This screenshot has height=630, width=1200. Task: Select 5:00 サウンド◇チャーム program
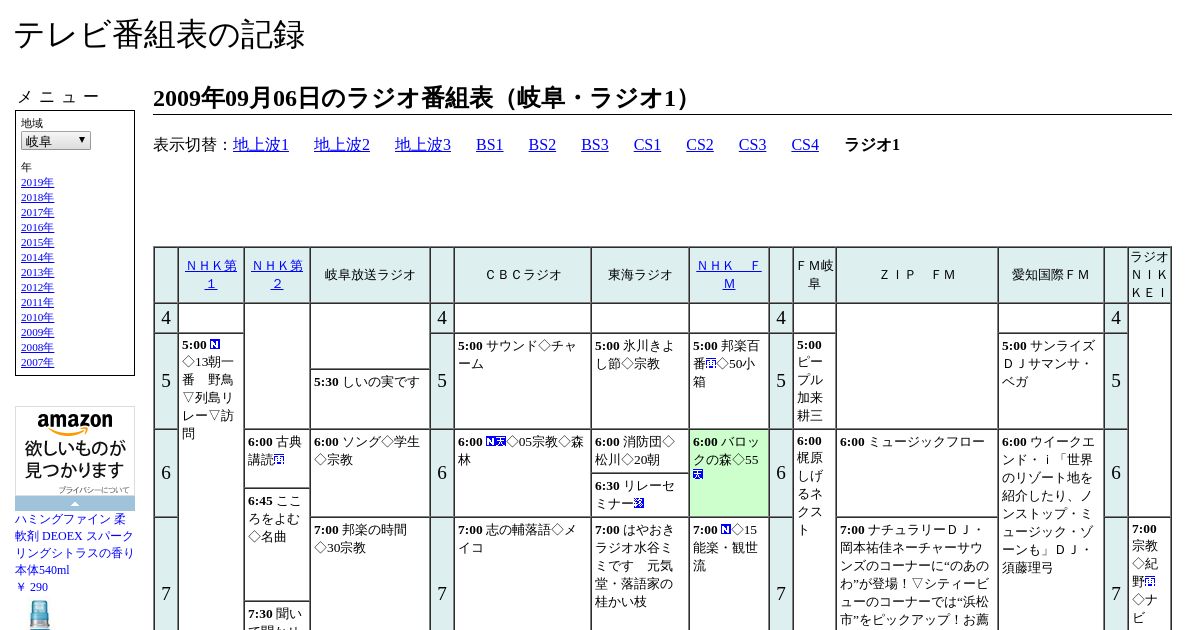pyautogui.click(x=522, y=381)
